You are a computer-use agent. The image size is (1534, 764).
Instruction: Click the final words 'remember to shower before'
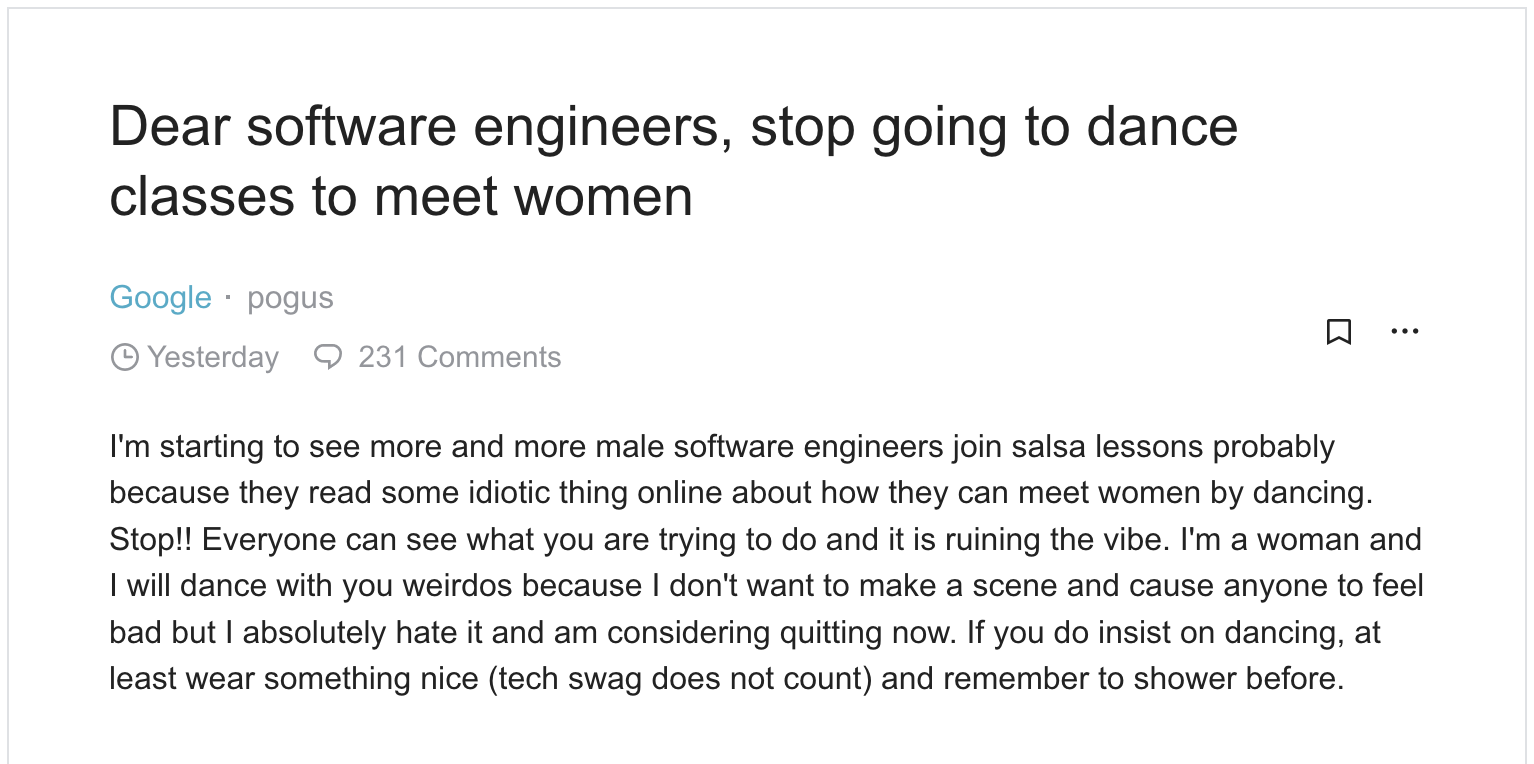click(1140, 679)
